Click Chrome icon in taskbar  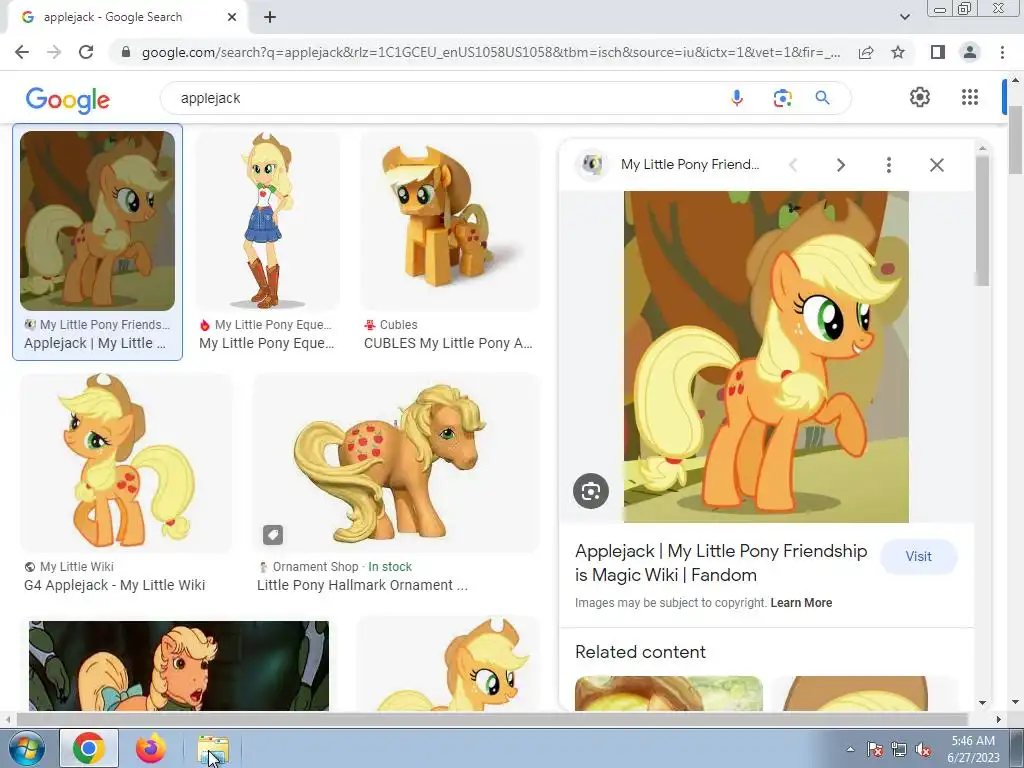coord(89,748)
